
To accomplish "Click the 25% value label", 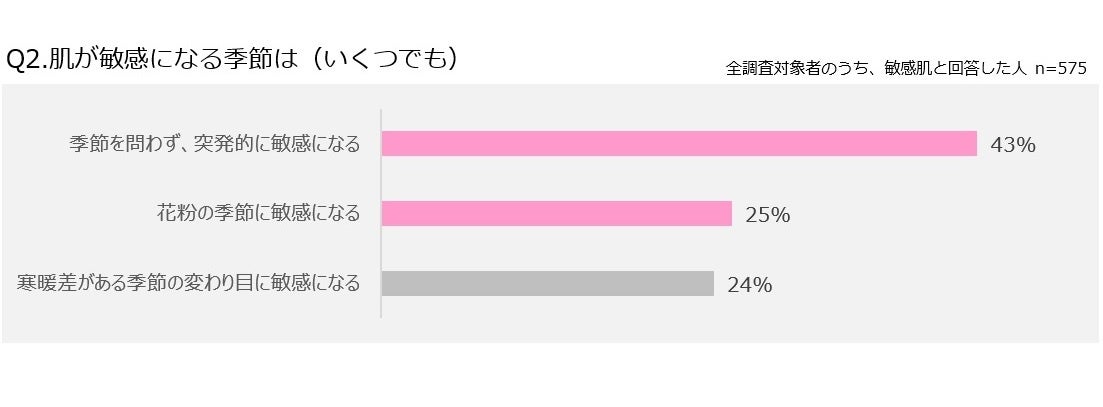I will pyautogui.click(x=768, y=214).
